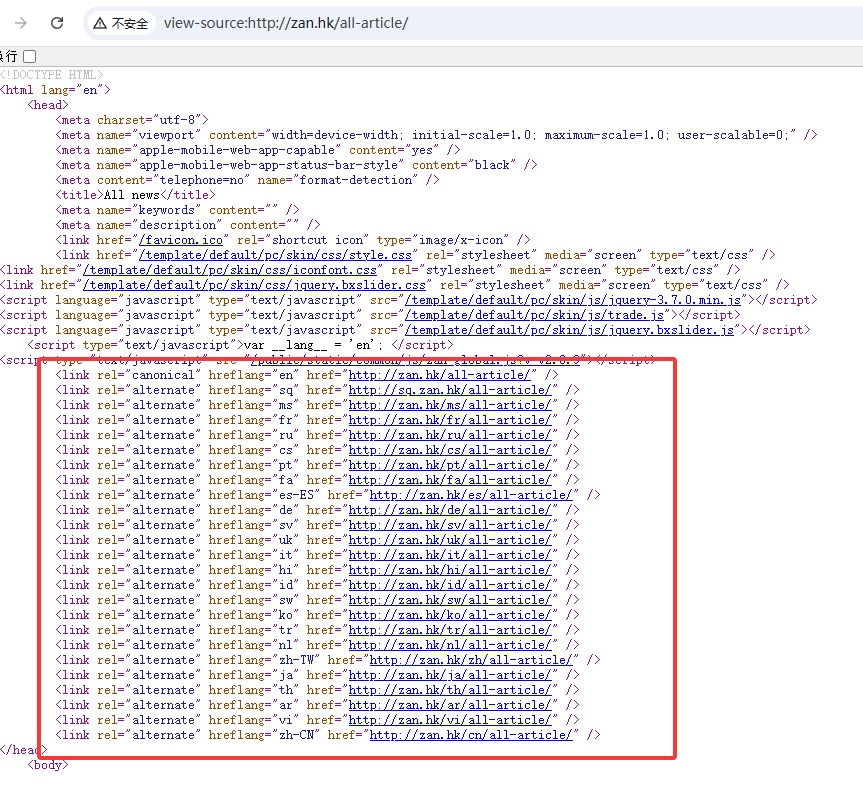The height and width of the screenshot is (785, 863).
Task: Open the zan.hk/pt/all-article link
Action: pos(450,465)
